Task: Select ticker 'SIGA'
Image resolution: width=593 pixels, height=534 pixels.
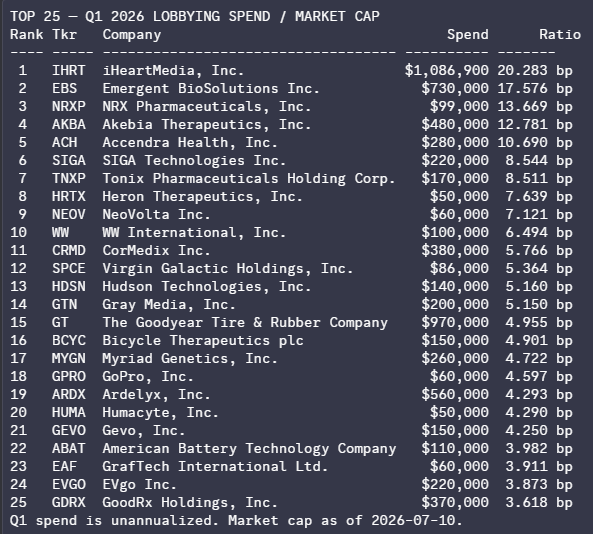Action: [68, 160]
